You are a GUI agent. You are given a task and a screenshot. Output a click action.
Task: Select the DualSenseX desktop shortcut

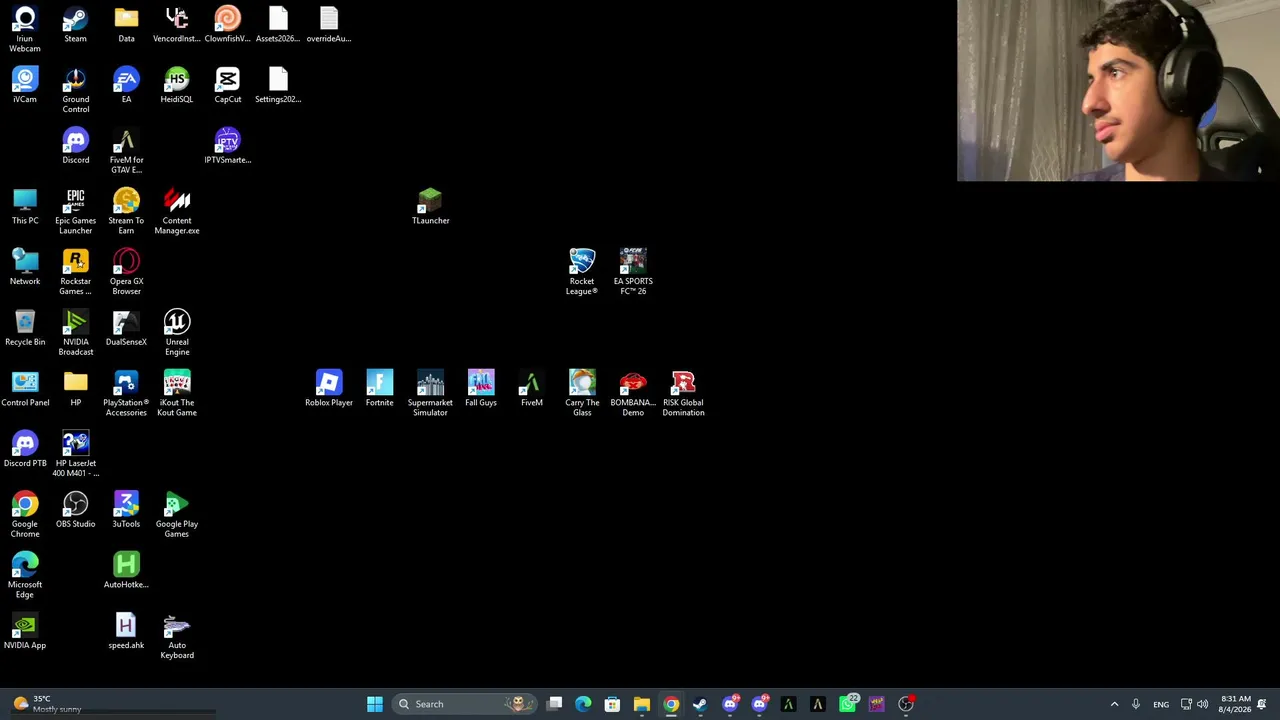click(x=126, y=328)
